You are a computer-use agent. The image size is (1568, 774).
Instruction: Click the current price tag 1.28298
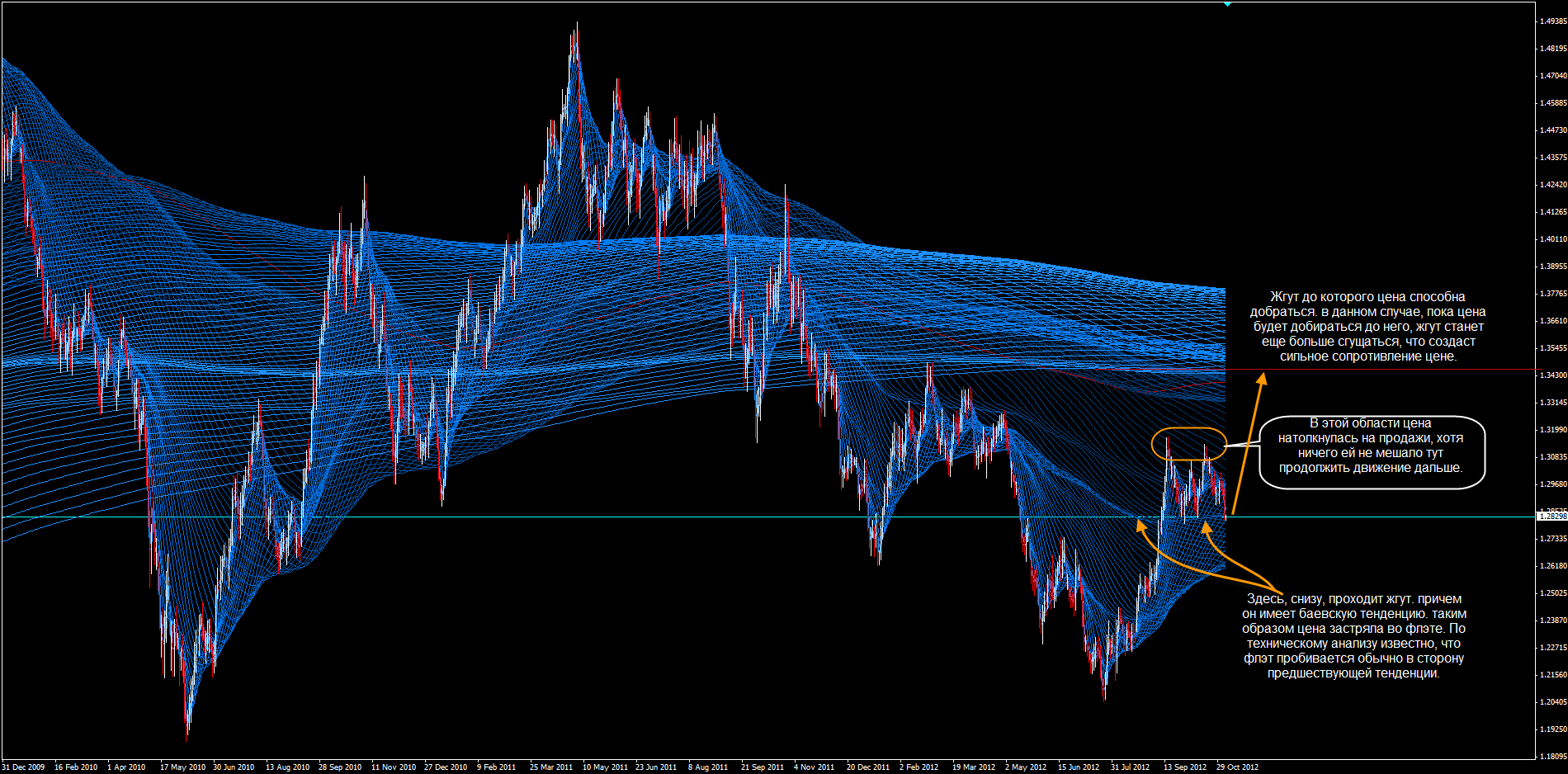pyautogui.click(x=1552, y=517)
